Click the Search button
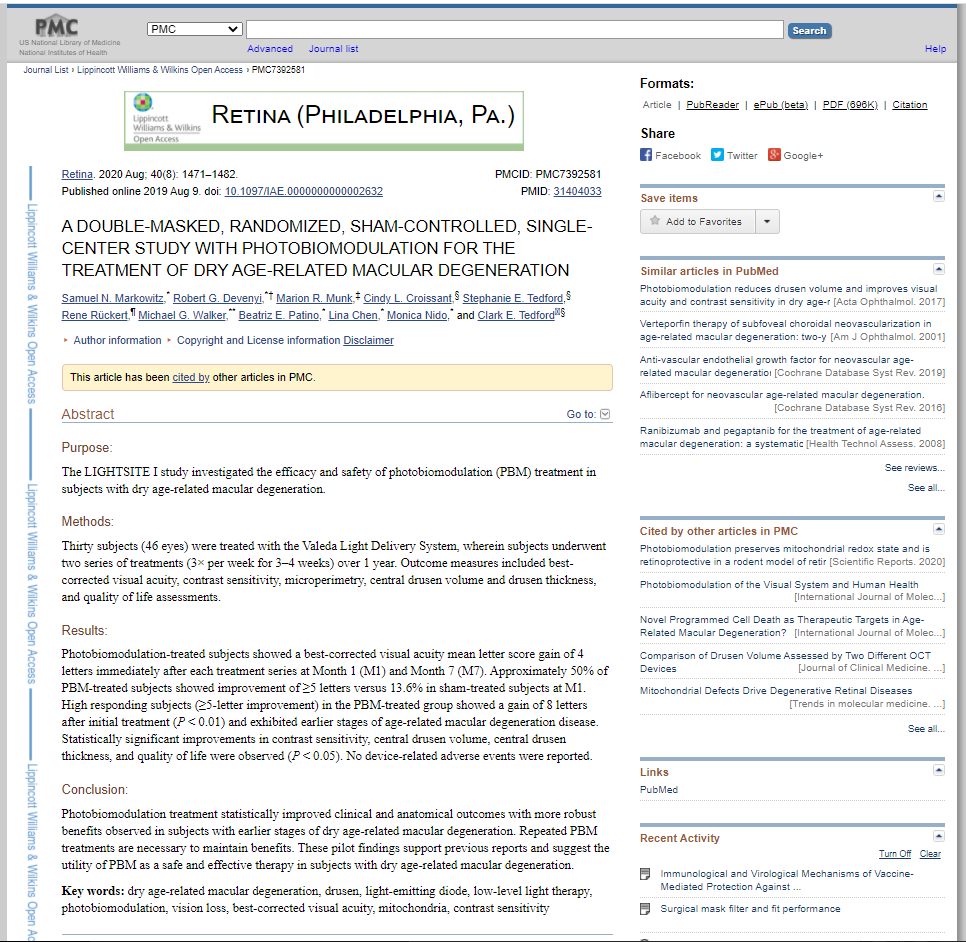 tap(810, 30)
